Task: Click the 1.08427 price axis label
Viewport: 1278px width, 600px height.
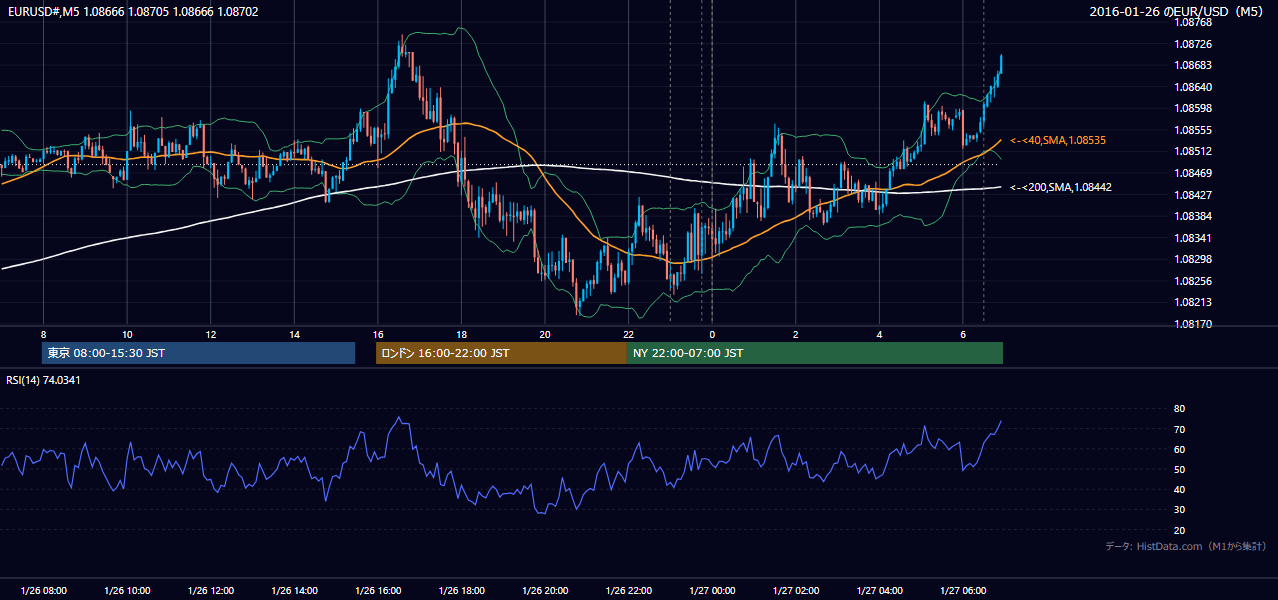Action: (1193, 195)
